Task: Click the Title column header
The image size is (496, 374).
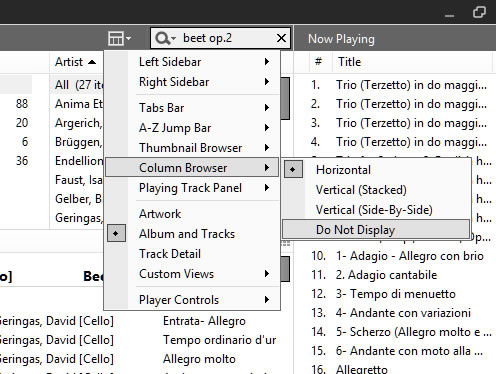Action: (349, 62)
